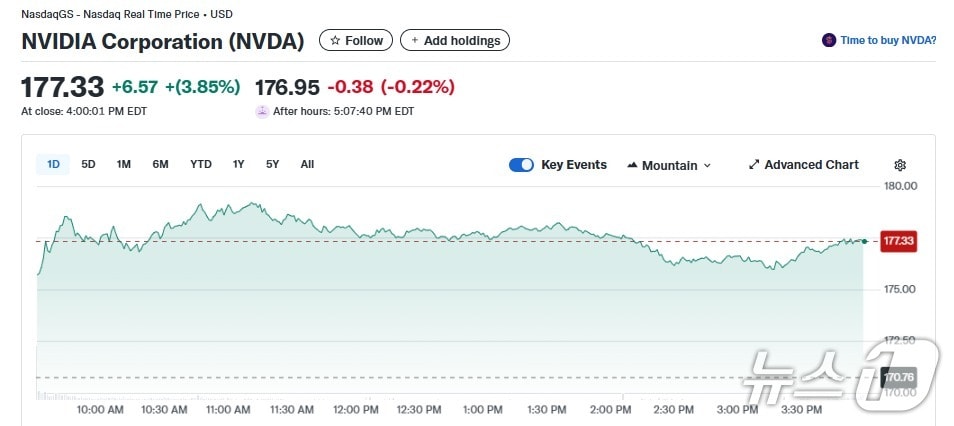
Task: Click the 170.76 previous close label
Action: point(897,377)
